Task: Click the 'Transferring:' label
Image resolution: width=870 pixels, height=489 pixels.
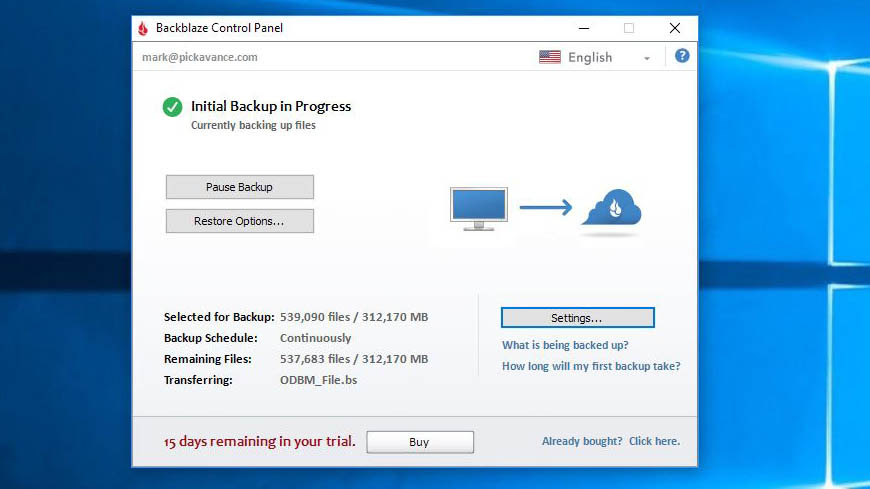Action: click(198, 380)
